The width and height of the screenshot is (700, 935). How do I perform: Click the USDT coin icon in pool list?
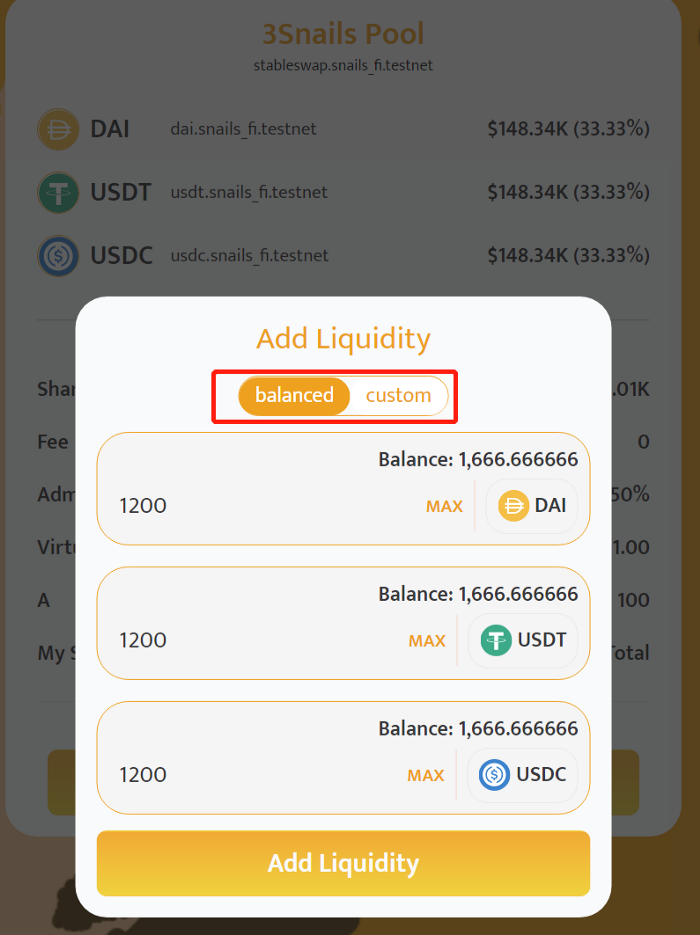coord(58,192)
